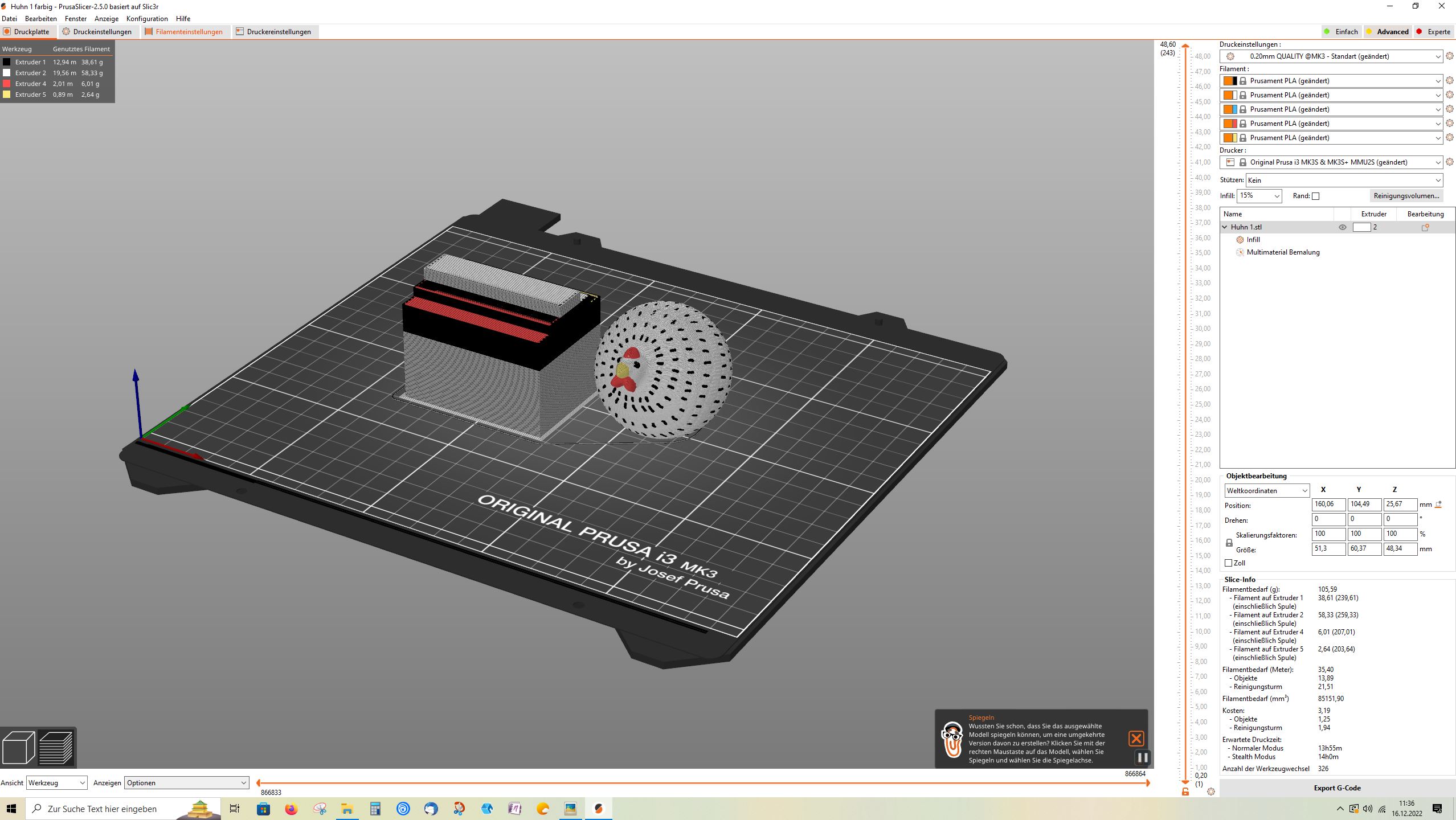Click the first filament color swatch
This screenshot has width=1456, height=820.
click(1230, 81)
